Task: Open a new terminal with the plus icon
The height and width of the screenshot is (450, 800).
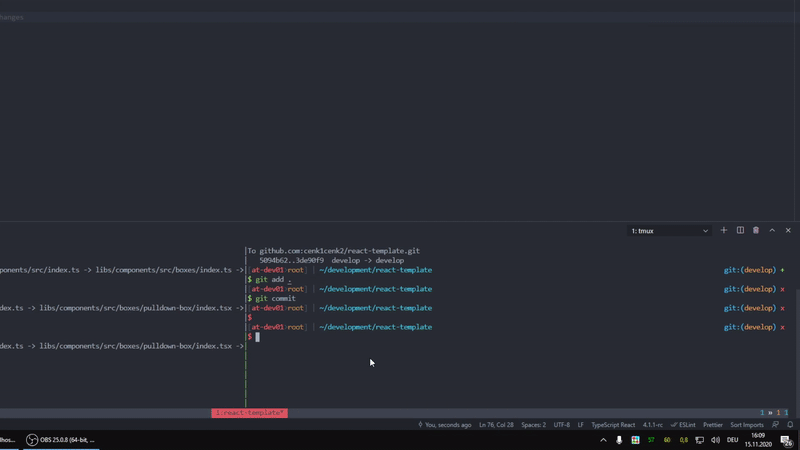Action: (723, 231)
